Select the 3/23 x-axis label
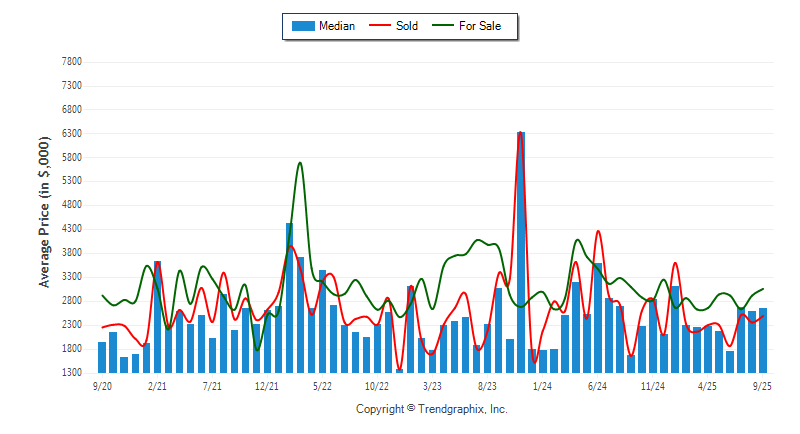 (432, 385)
